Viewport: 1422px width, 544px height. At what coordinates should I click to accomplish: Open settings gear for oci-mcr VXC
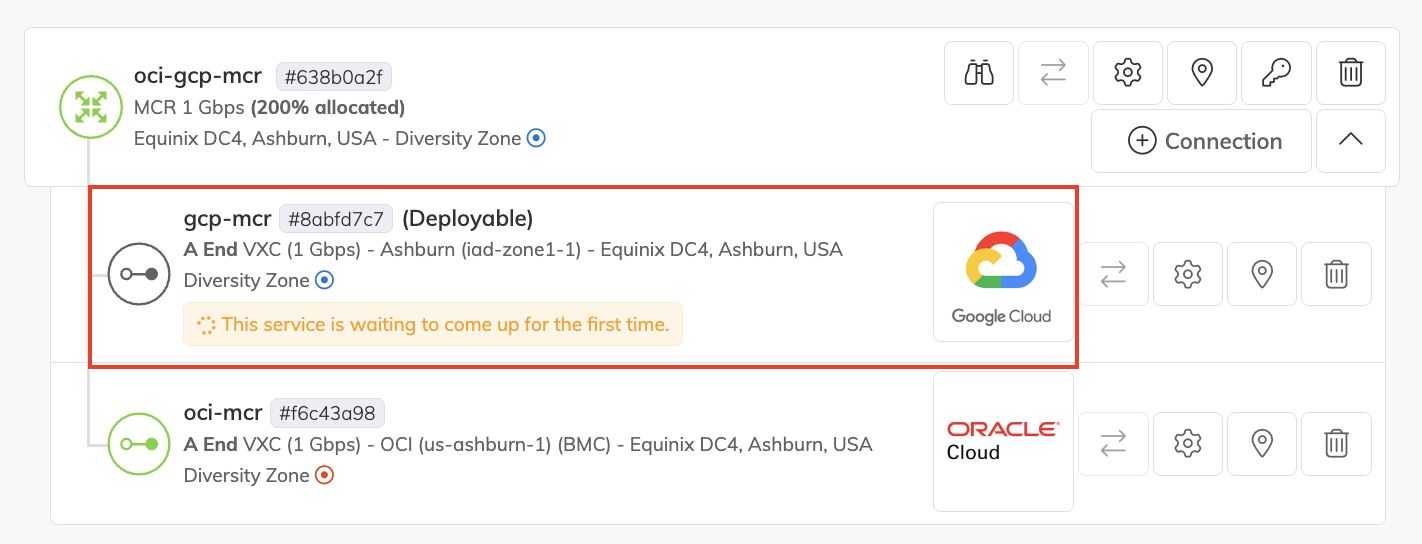(x=1187, y=443)
